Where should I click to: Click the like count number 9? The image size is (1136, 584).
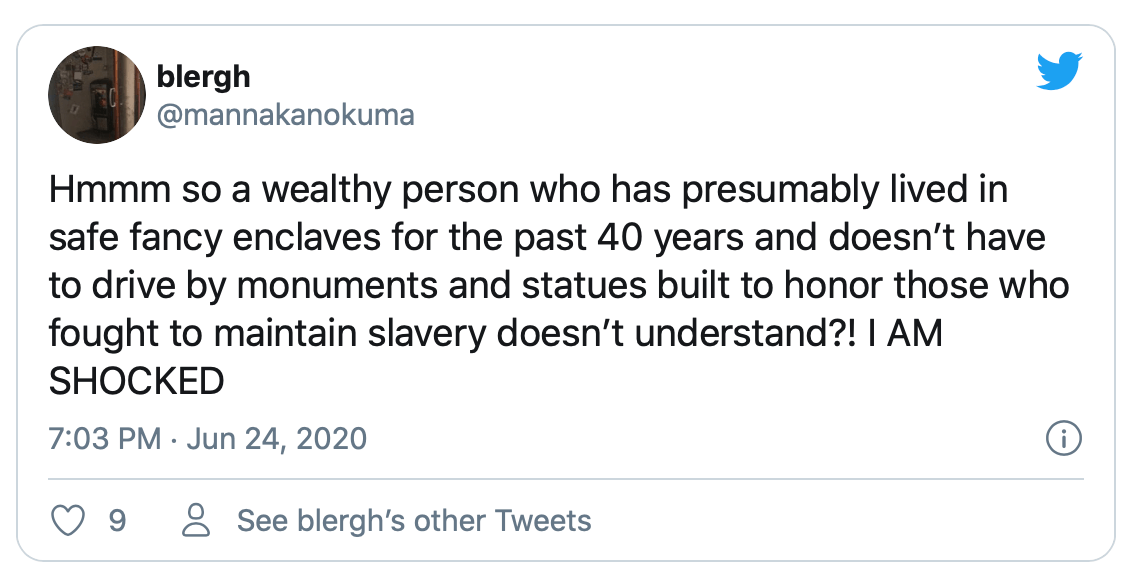(x=117, y=521)
